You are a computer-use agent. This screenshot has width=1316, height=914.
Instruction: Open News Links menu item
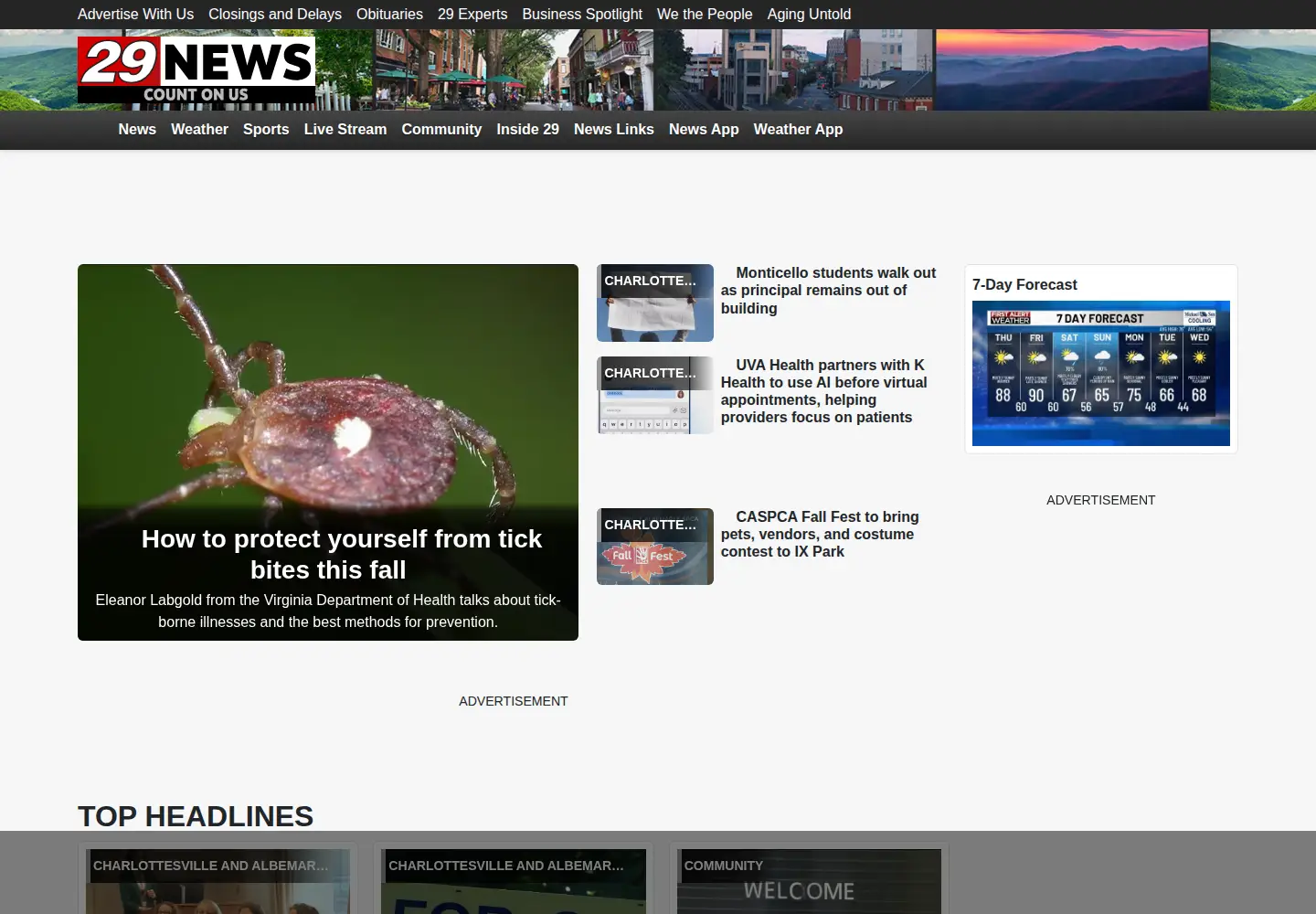[x=614, y=130]
